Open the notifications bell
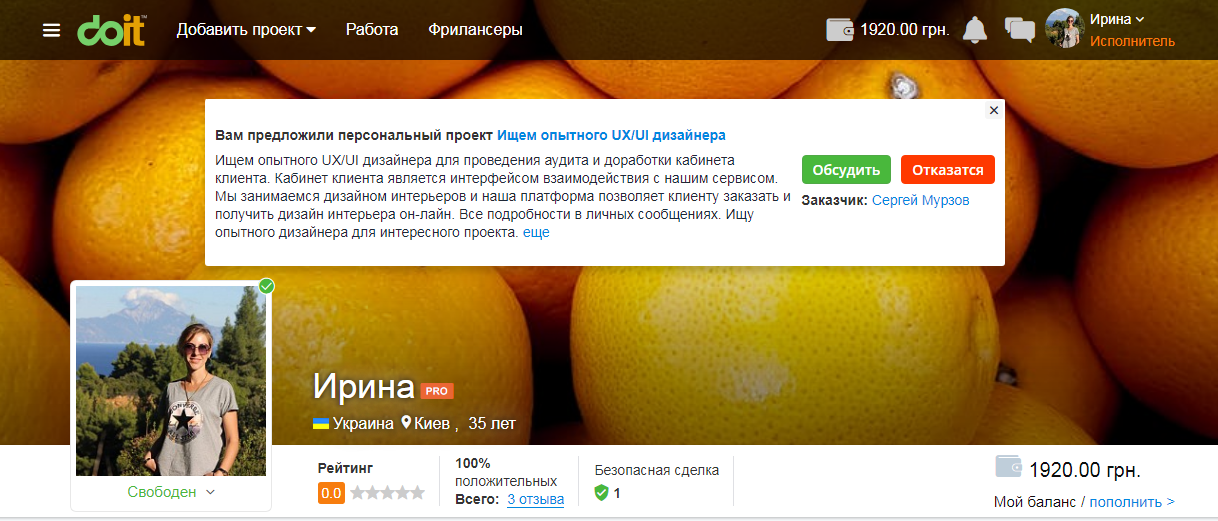The height and width of the screenshot is (521, 1218). (x=975, y=30)
